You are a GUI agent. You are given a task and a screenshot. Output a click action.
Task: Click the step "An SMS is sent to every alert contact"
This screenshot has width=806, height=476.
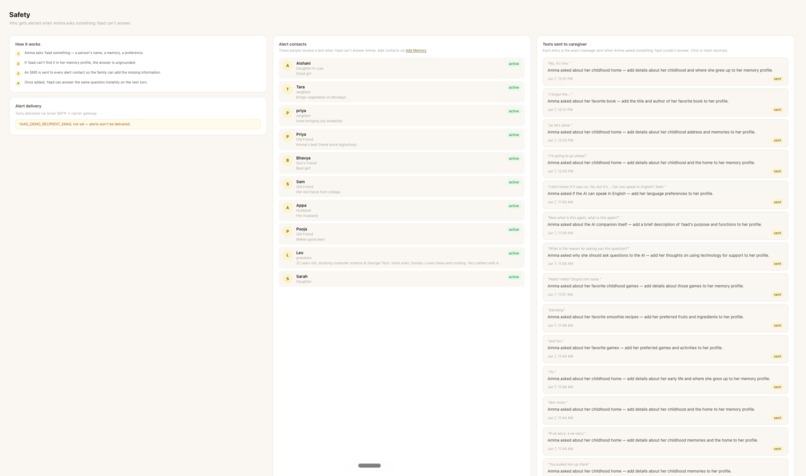93,72
